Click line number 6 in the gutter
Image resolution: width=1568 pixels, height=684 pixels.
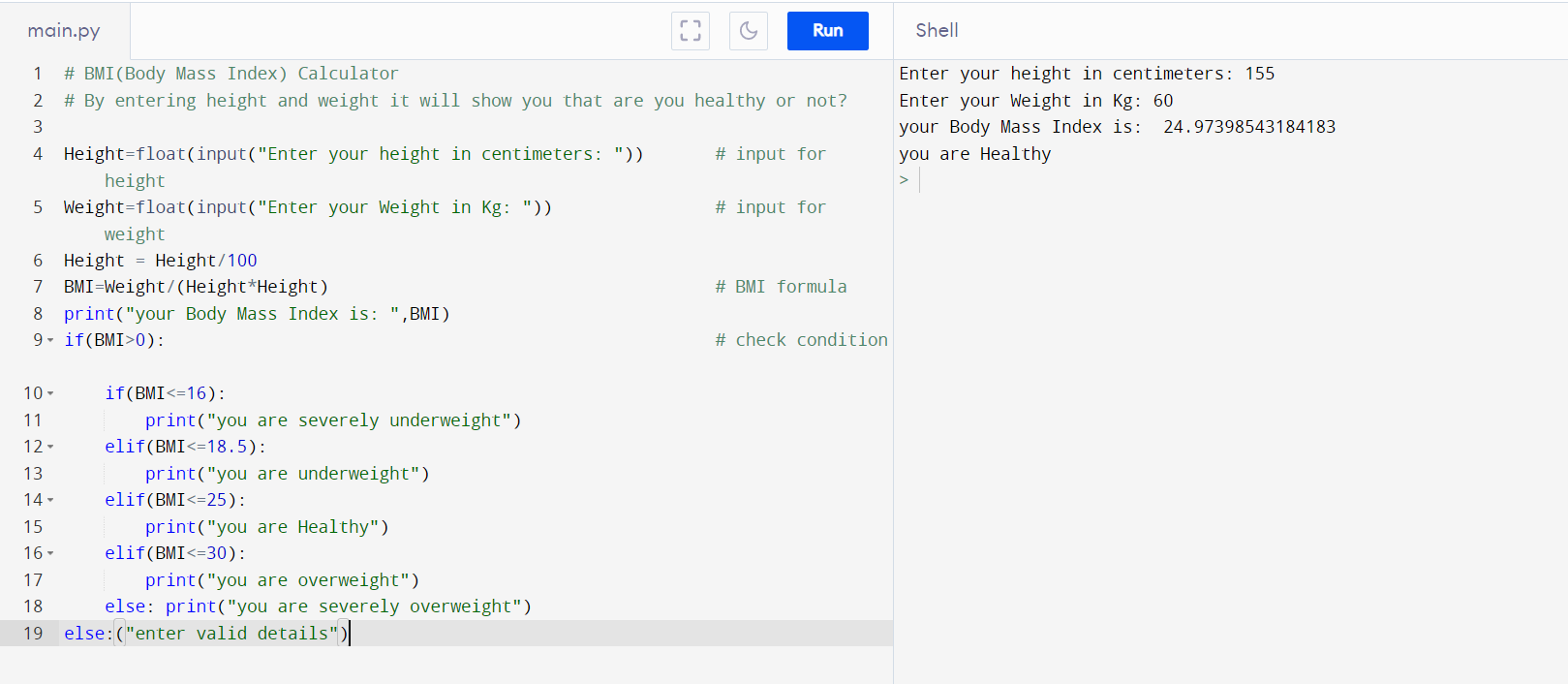click(38, 261)
